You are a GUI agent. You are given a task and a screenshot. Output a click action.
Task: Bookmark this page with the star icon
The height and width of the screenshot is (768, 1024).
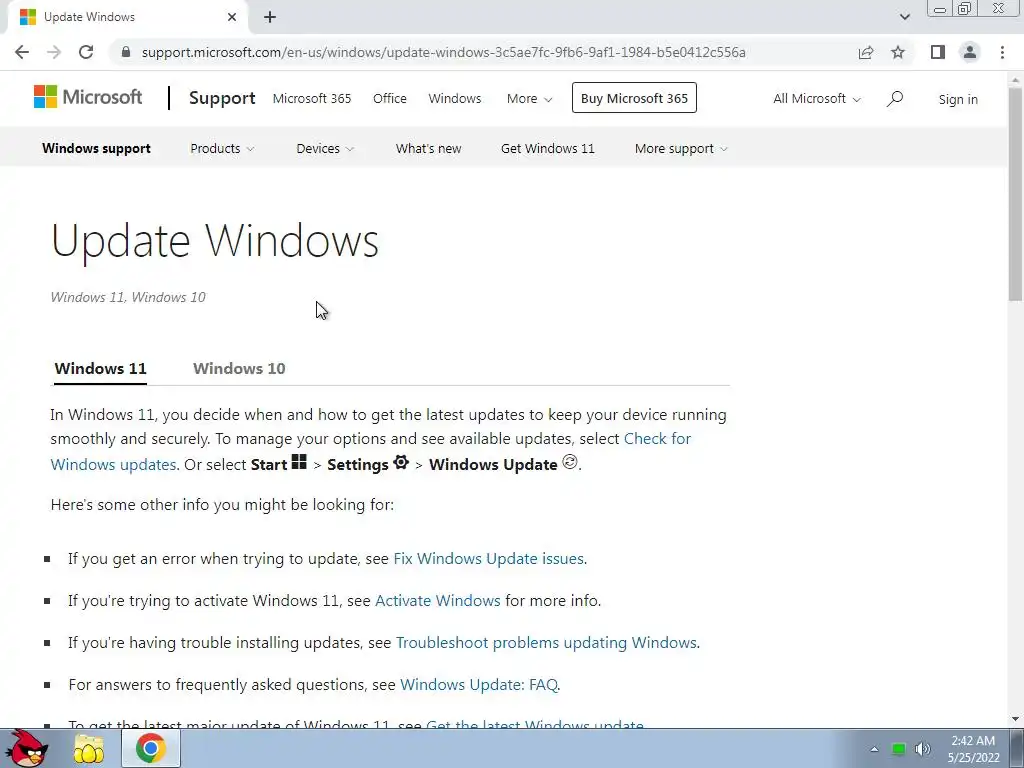tap(898, 52)
